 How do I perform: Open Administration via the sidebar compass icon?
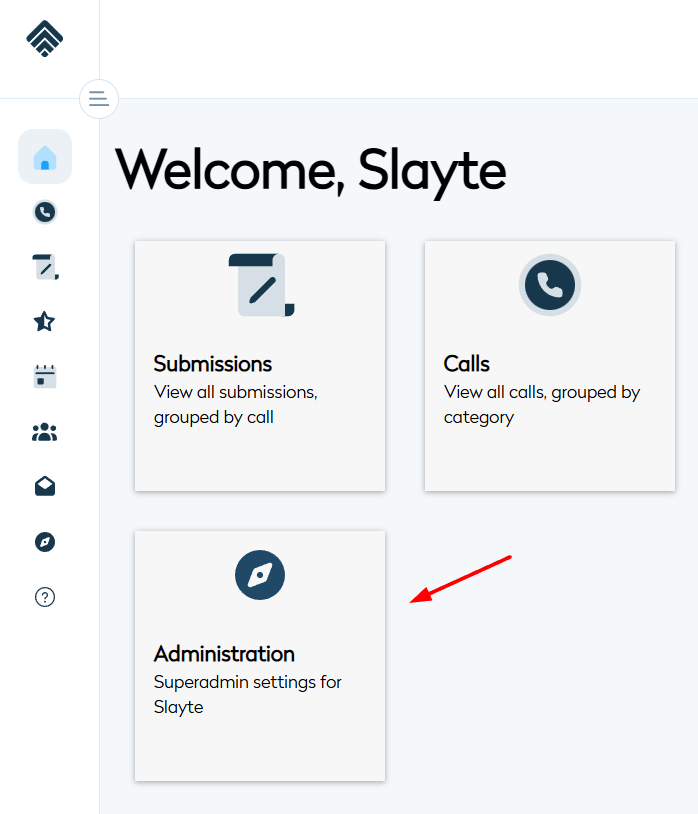click(x=45, y=542)
